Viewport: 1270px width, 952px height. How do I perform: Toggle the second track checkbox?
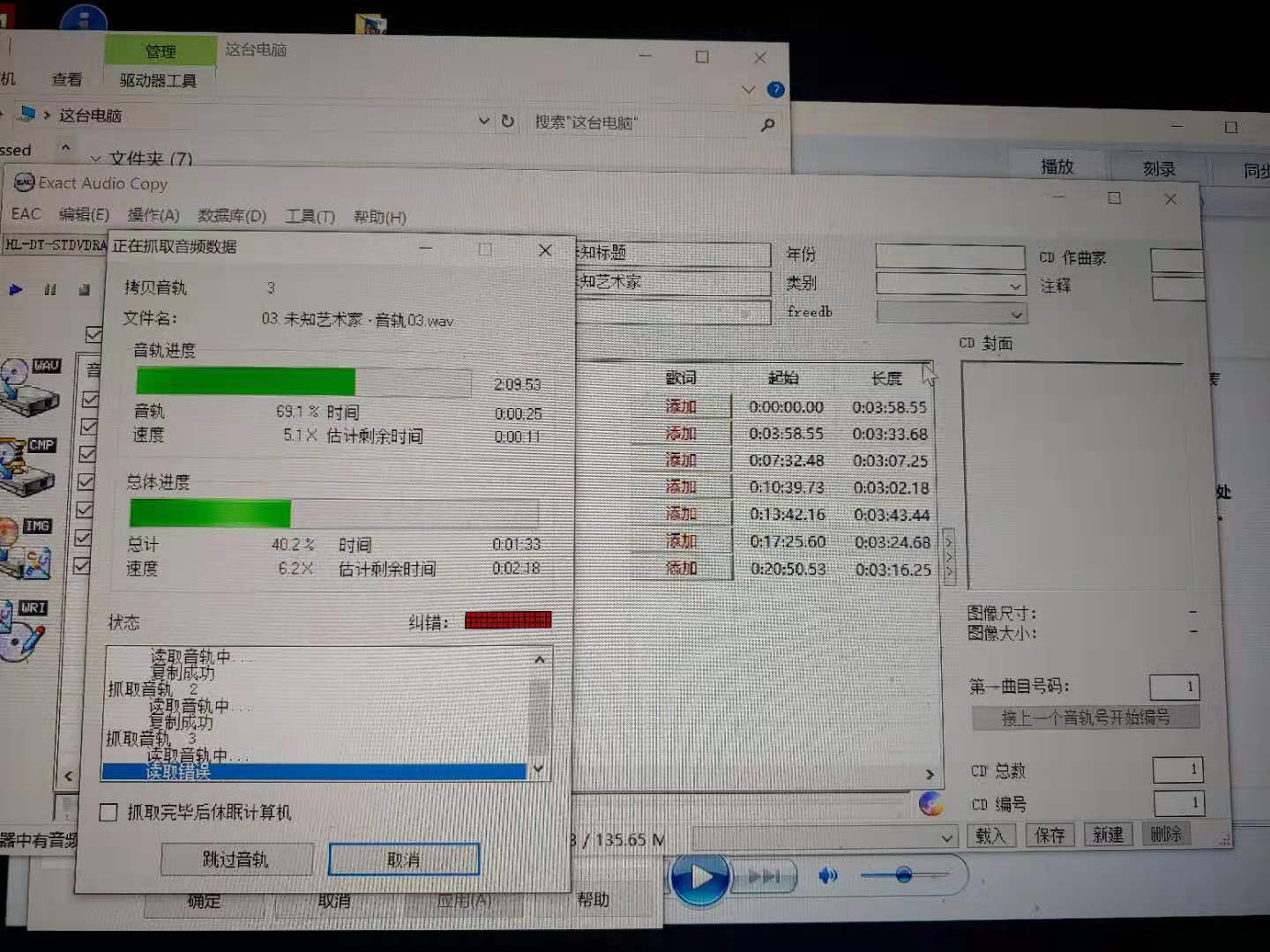(x=89, y=427)
